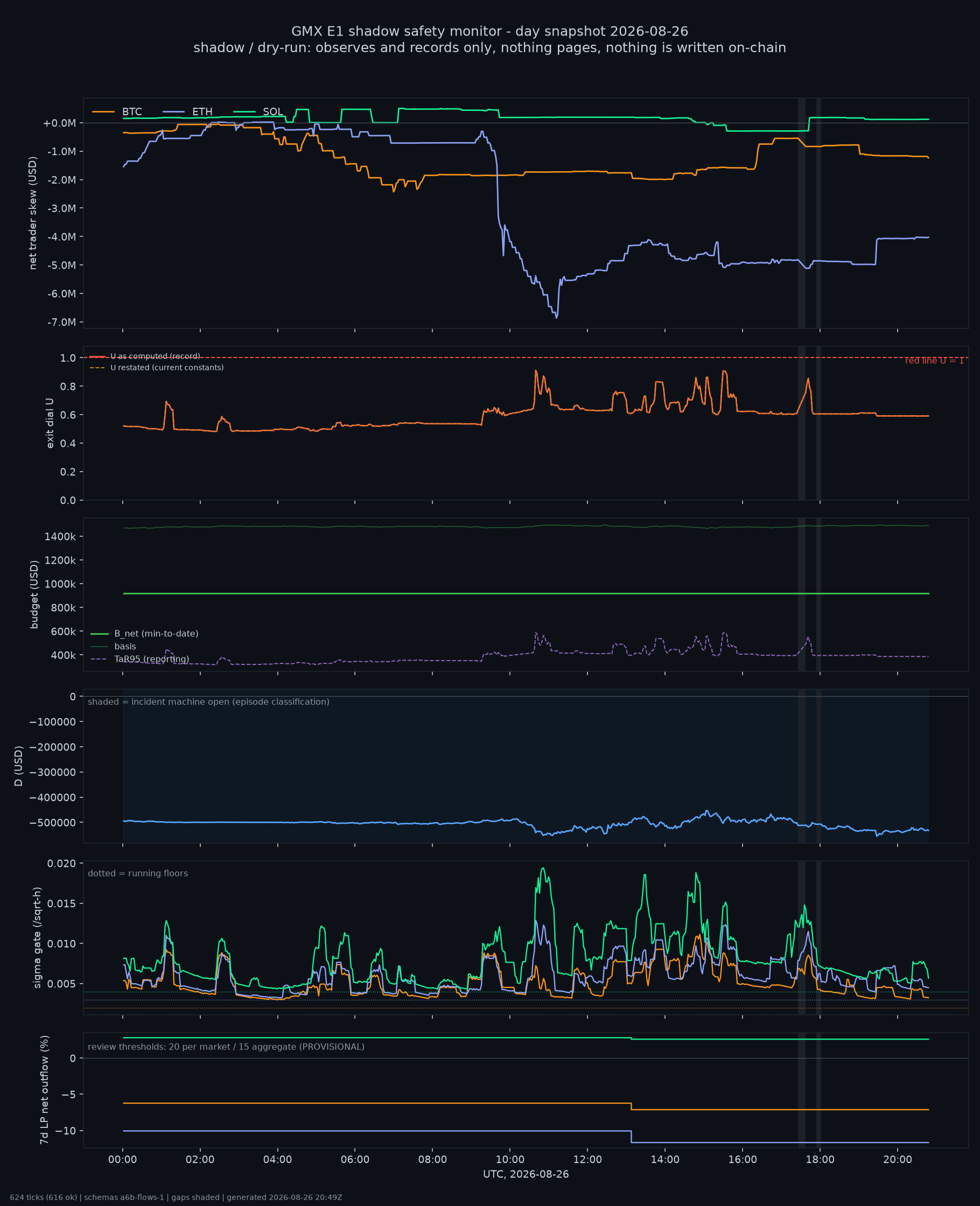Click the '18:00' time axis tick
The width and height of the screenshot is (980, 1206).
click(820, 1160)
